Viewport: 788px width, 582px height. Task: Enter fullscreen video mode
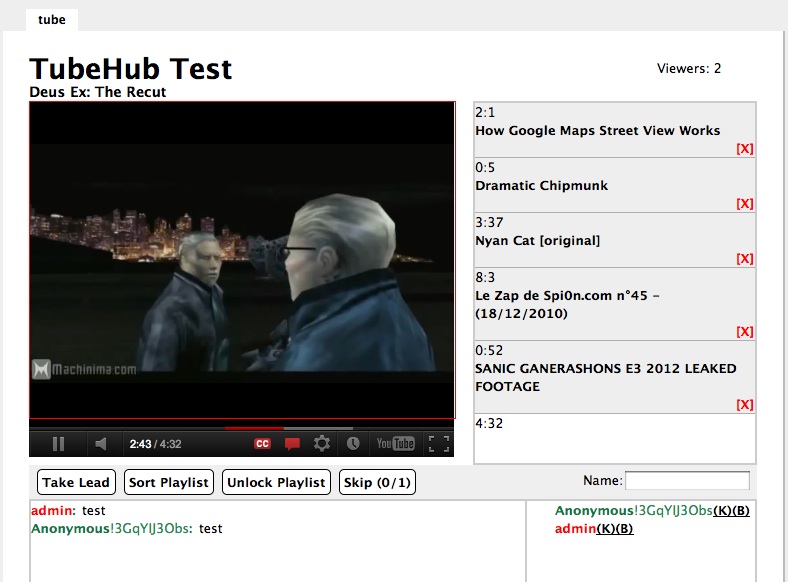click(x=438, y=444)
